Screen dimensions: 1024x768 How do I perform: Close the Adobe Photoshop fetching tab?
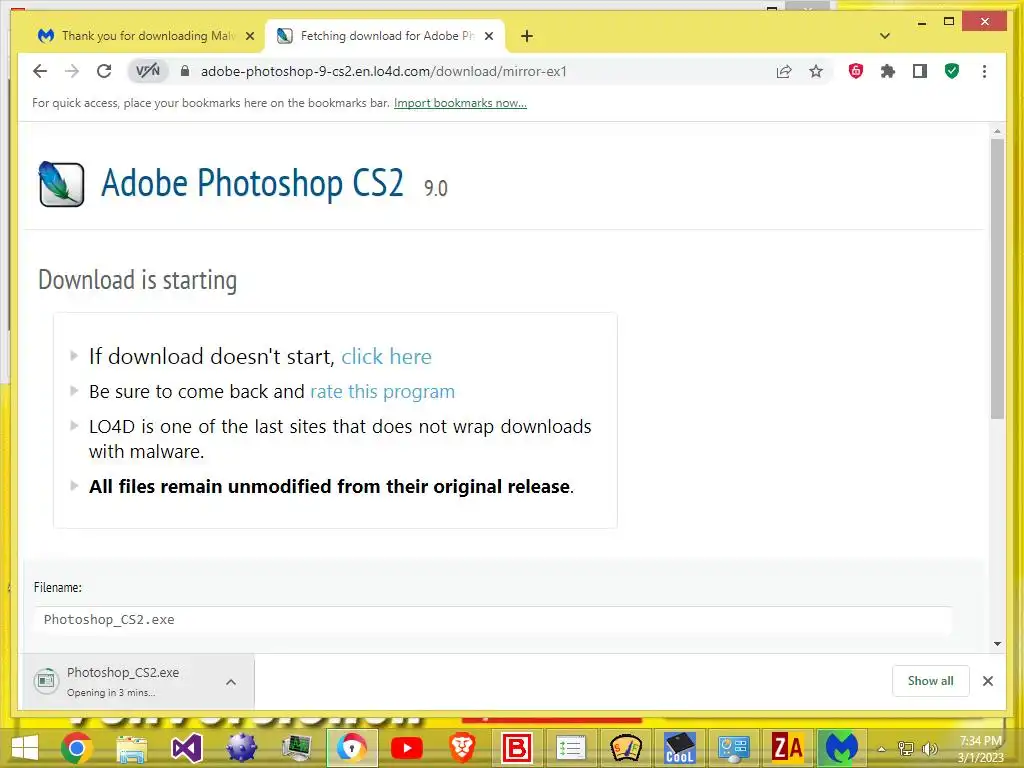tap(488, 36)
